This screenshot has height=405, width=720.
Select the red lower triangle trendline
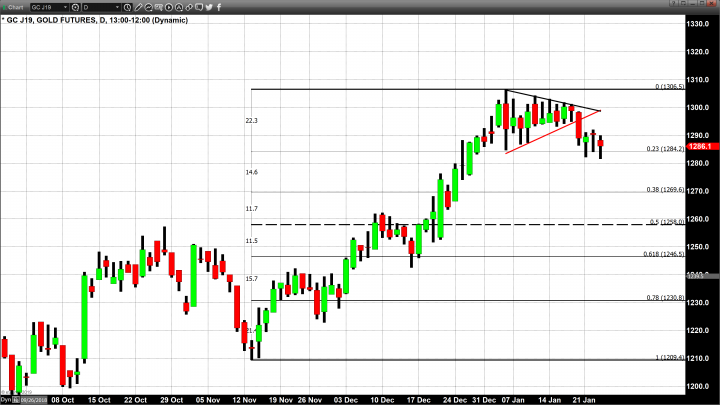click(553, 132)
